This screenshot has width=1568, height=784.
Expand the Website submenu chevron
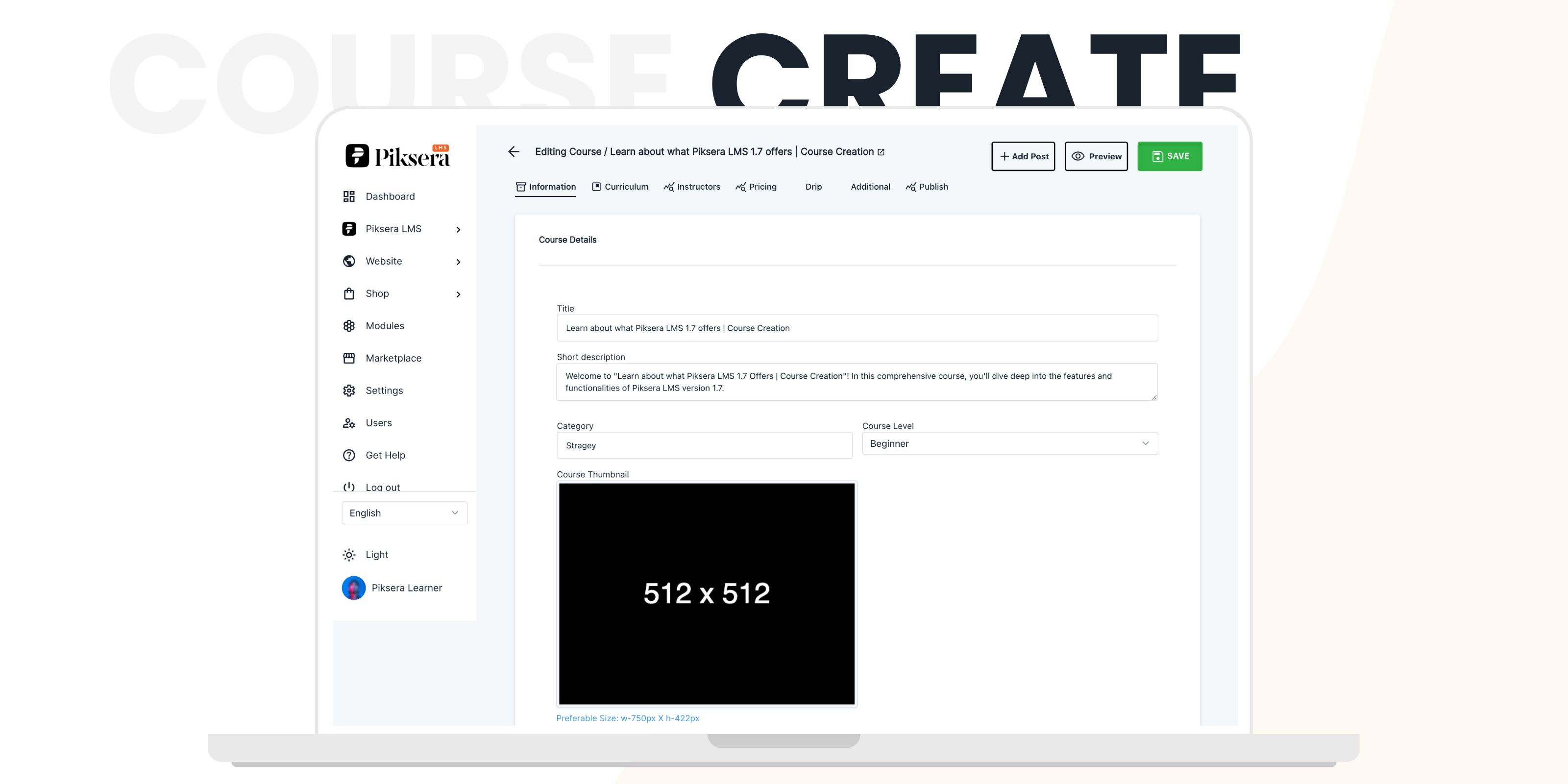click(458, 262)
